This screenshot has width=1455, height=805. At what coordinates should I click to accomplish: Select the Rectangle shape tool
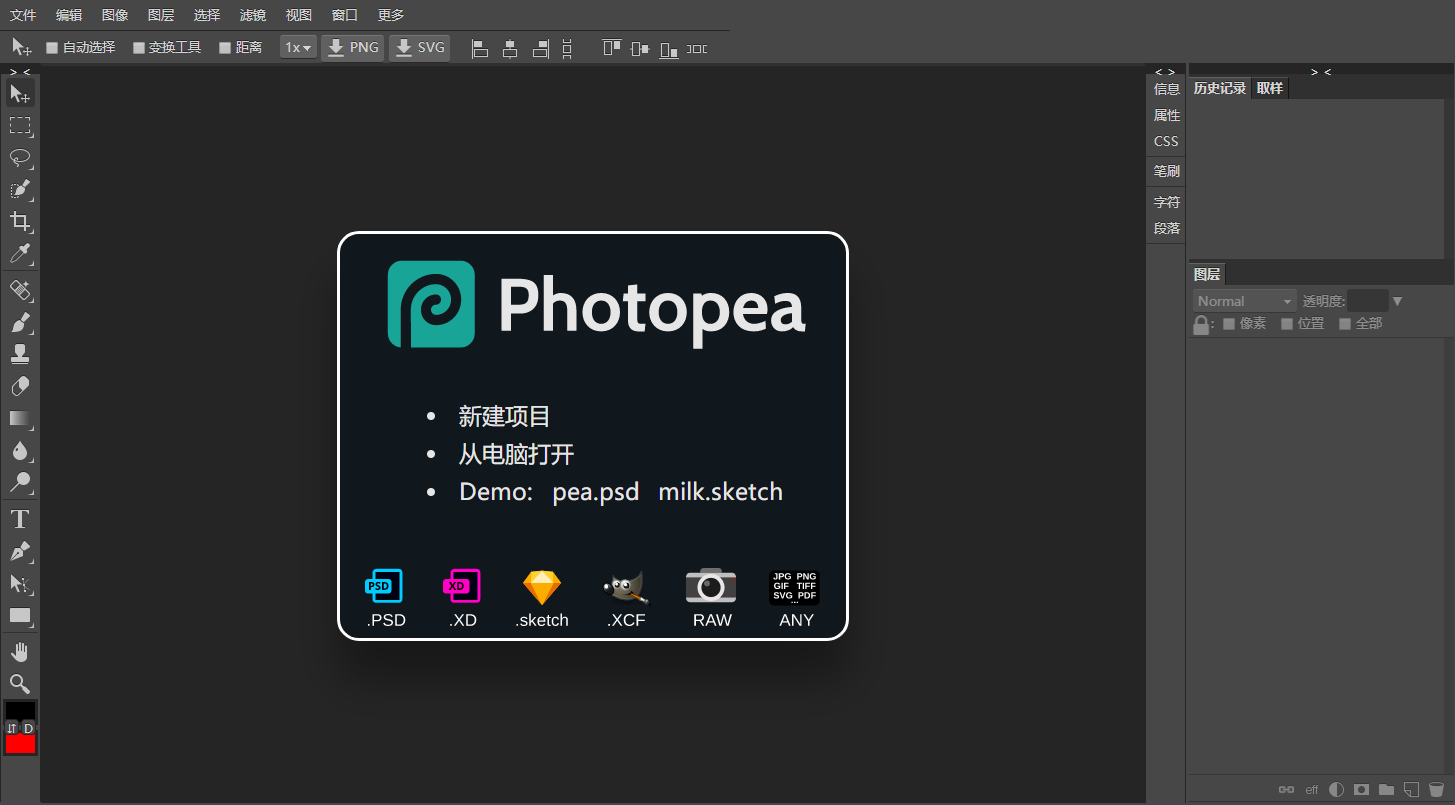coord(20,615)
